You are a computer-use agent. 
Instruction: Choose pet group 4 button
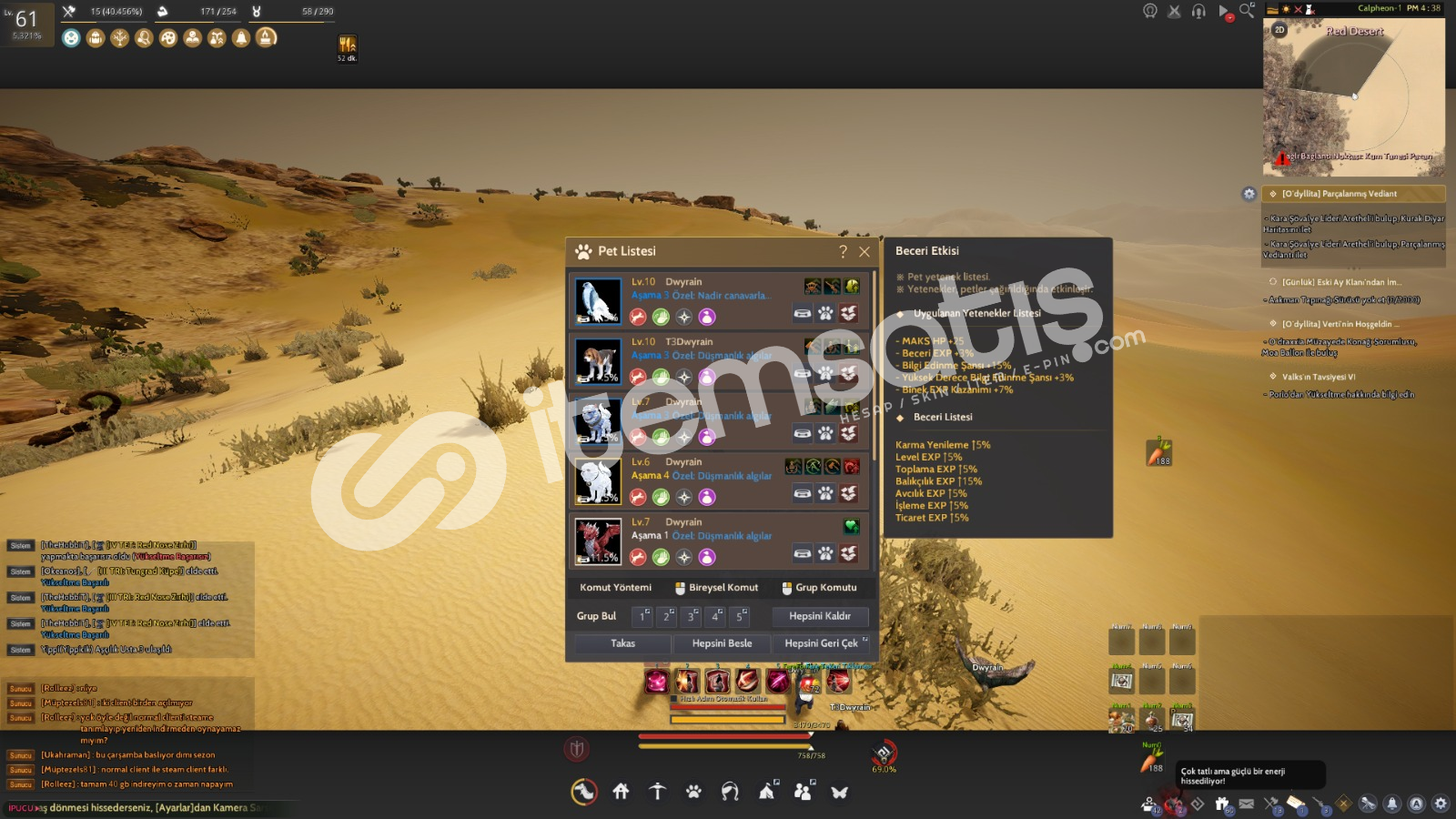[x=716, y=616]
